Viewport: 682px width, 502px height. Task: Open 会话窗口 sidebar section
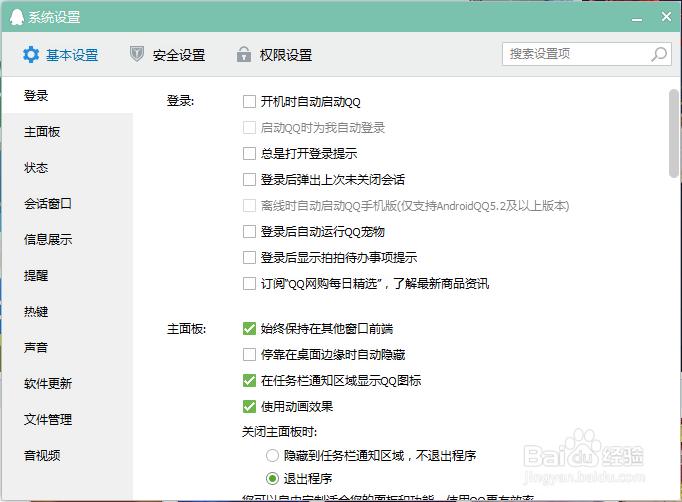[x=67, y=204]
